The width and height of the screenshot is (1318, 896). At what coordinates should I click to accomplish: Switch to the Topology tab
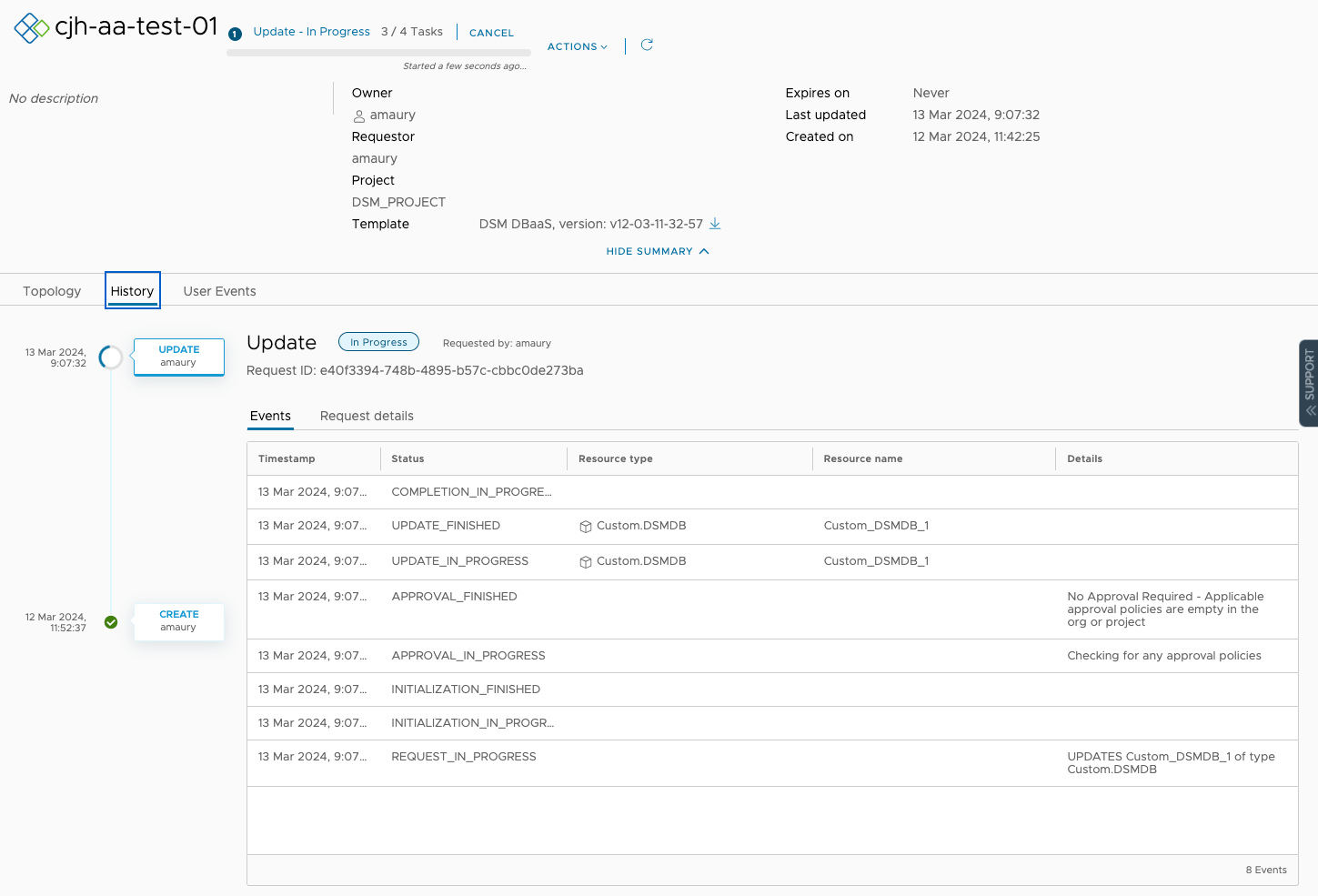(x=52, y=291)
